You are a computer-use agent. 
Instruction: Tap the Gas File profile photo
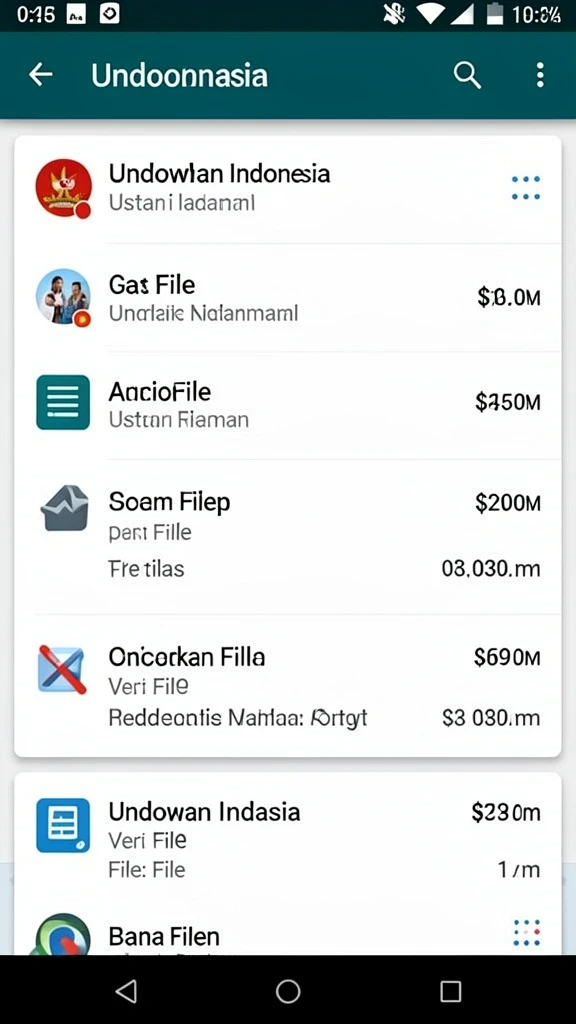pyautogui.click(x=63, y=297)
